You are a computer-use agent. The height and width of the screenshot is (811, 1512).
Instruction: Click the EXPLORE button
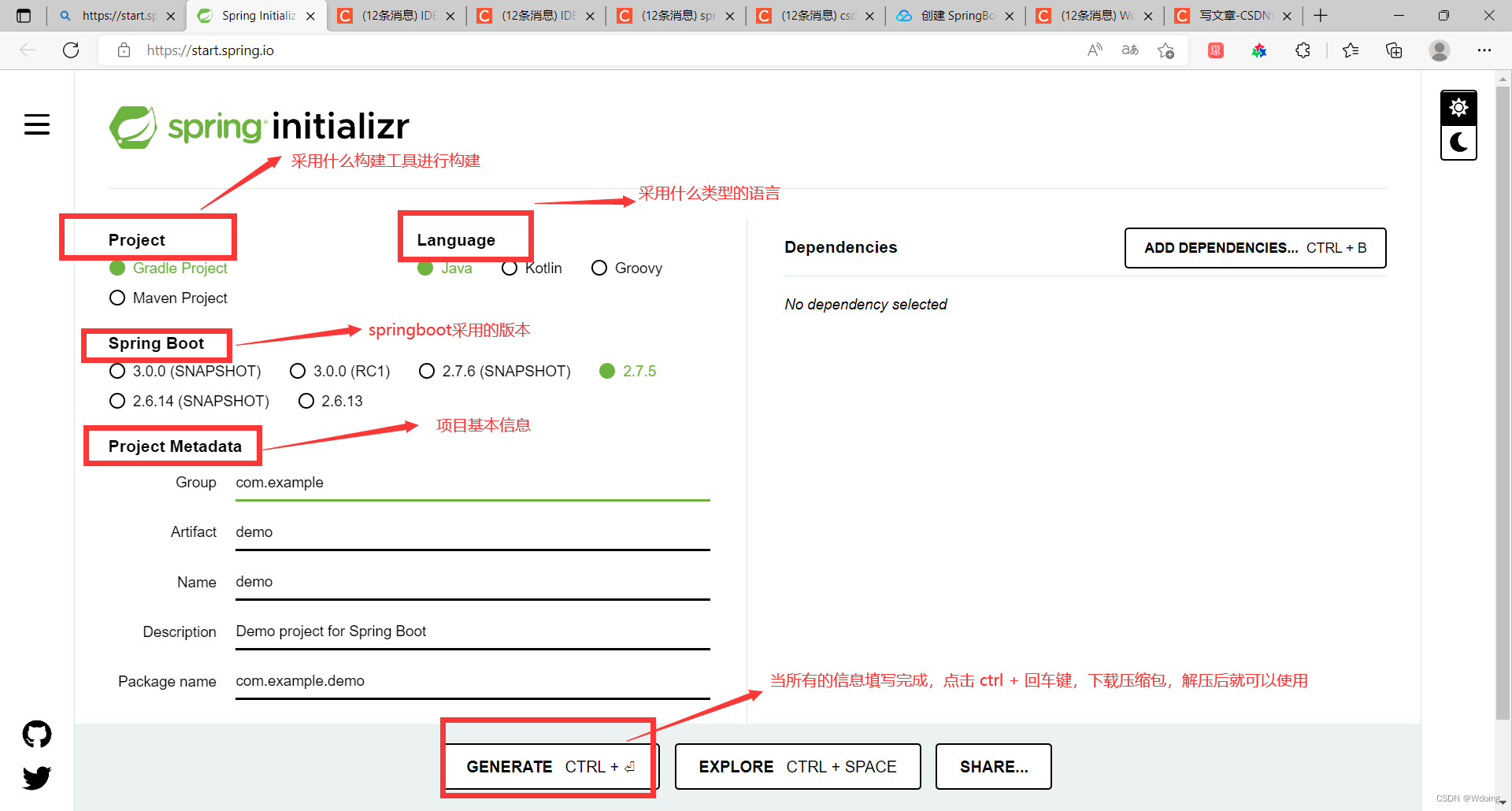[798, 766]
